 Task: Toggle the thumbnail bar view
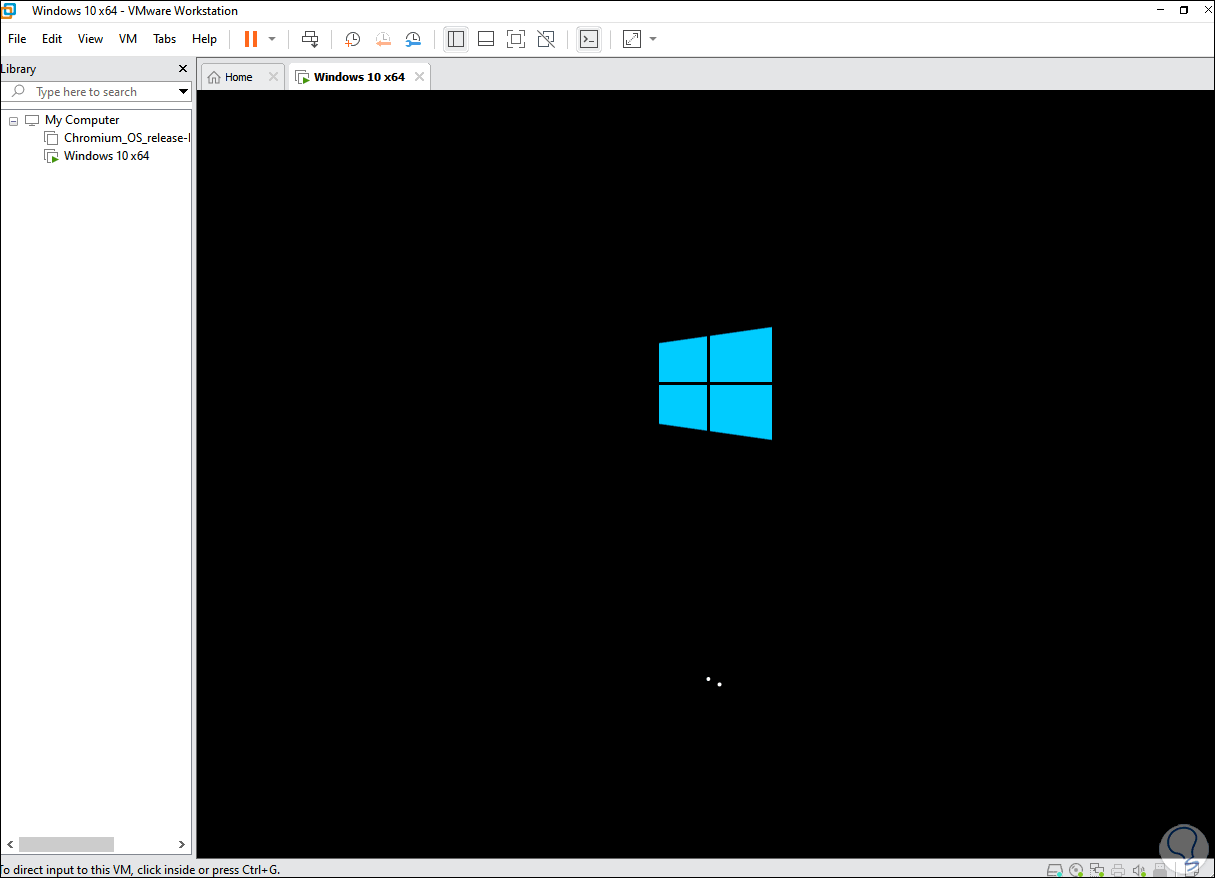(x=486, y=39)
